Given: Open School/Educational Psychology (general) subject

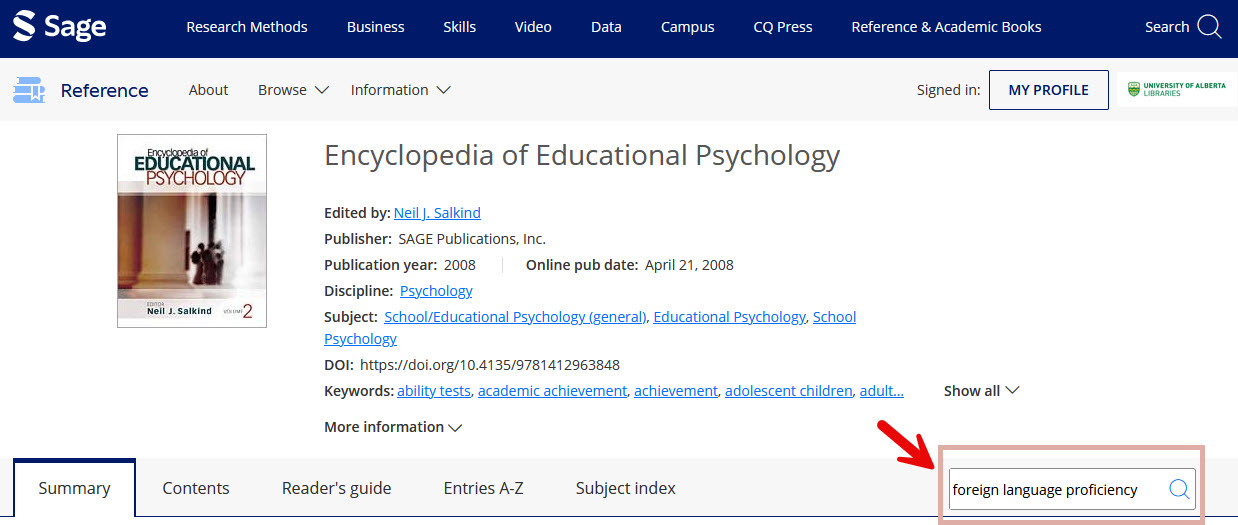Looking at the screenshot, I should [x=515, y=317].
